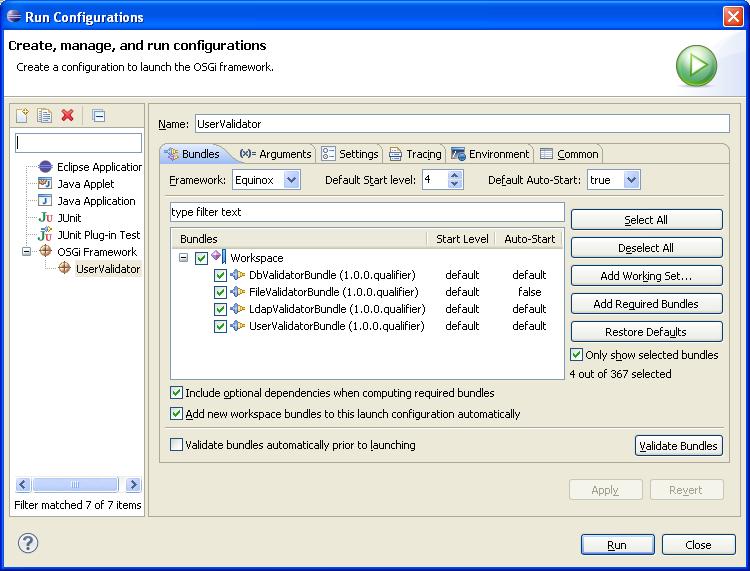Select the JUnit Plug-in Test icon
750x571 pixels.
tap(45, 235)
